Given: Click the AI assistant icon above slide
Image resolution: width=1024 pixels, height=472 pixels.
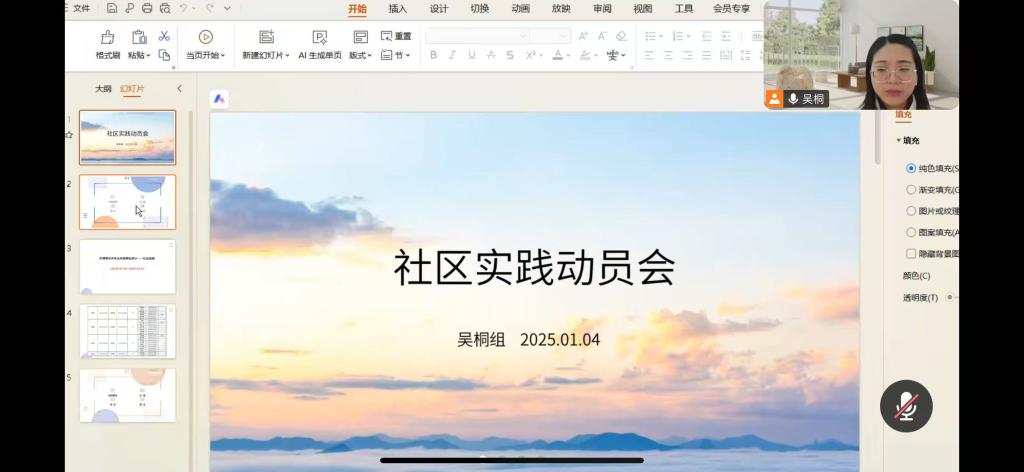Looking at the screenshot, I should (x=219, y=98).
